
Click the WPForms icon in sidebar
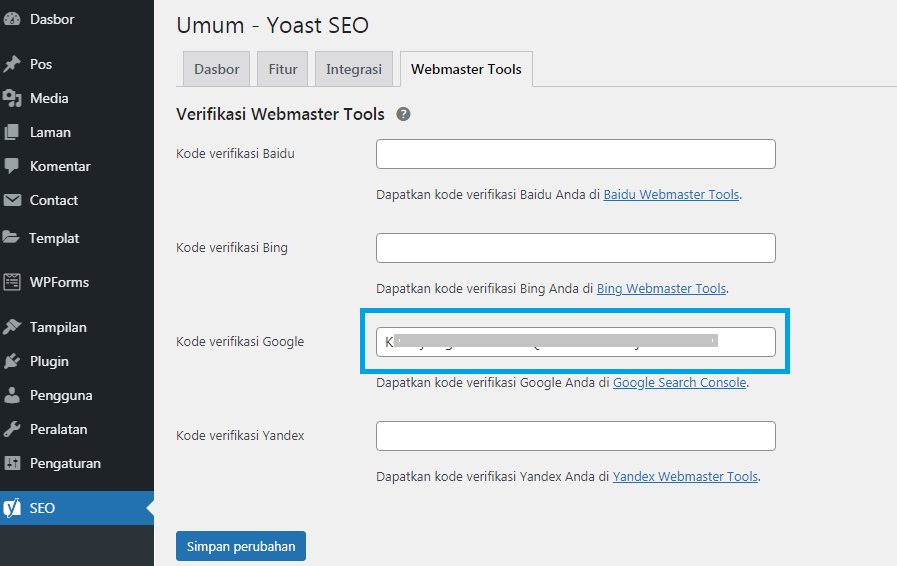tap(11, 282)
